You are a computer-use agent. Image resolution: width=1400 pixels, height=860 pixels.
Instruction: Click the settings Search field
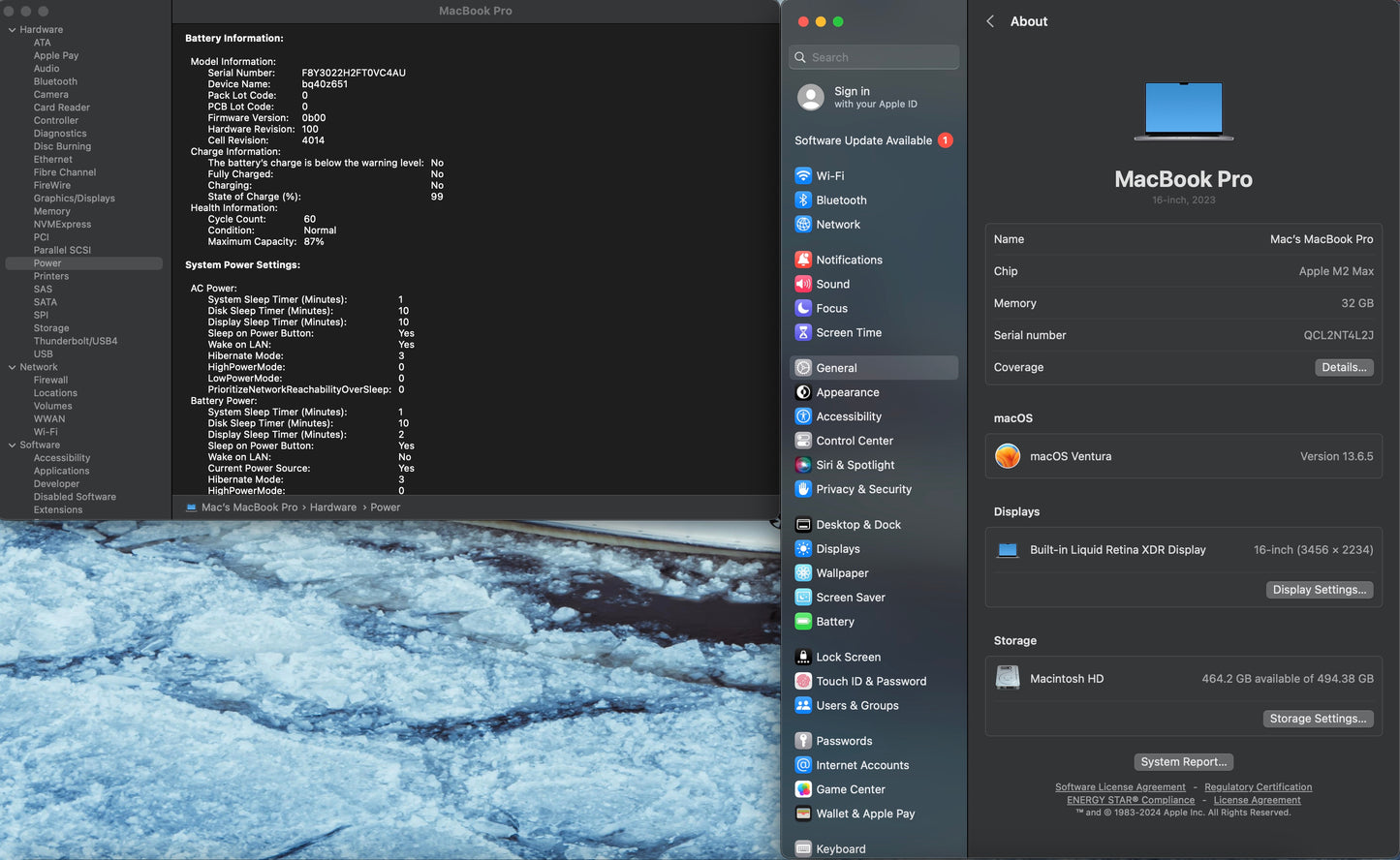(874, 57)
